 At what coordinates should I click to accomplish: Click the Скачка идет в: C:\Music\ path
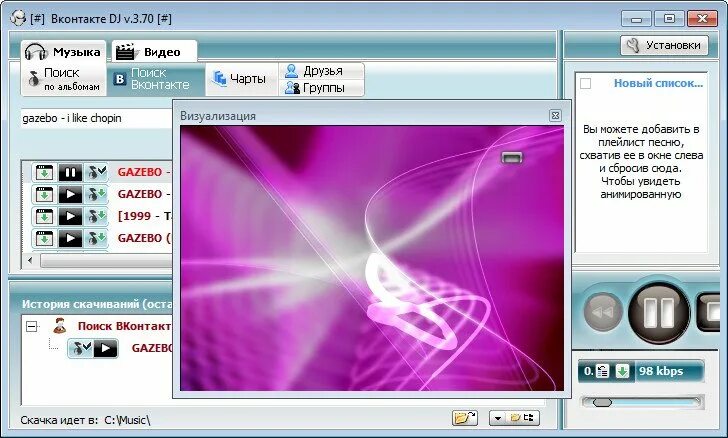[85, 420]
